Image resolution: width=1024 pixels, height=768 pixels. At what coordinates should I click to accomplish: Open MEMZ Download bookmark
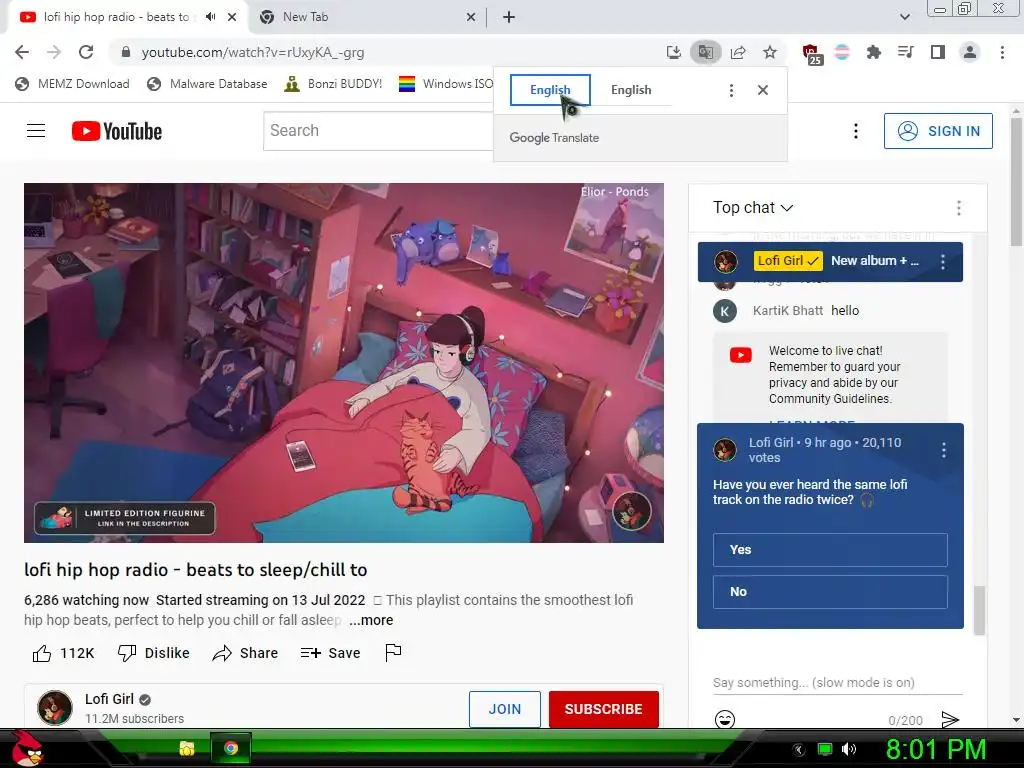click(72, 84)
